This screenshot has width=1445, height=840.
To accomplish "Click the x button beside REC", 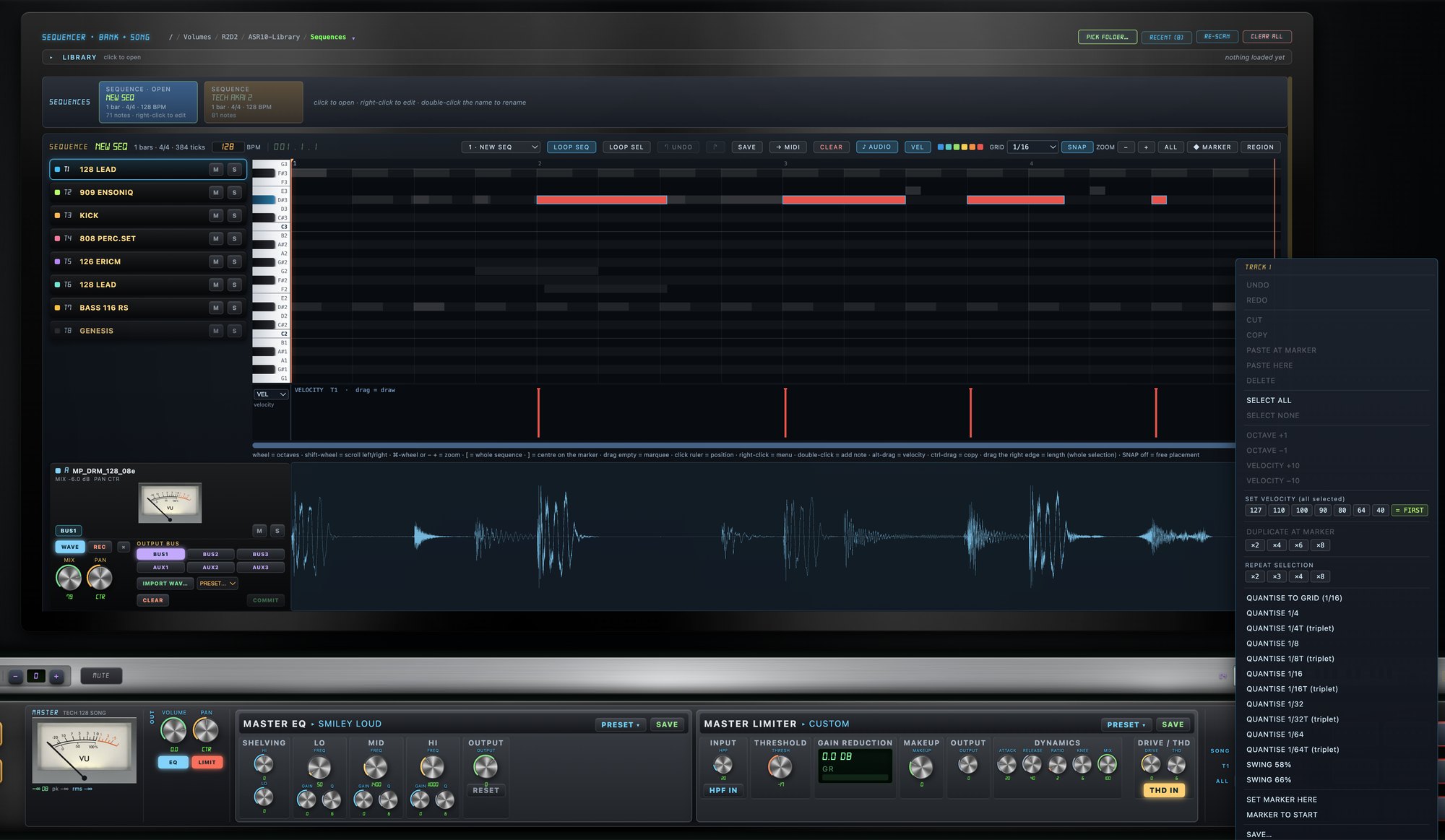I will (x=124, y=547).
